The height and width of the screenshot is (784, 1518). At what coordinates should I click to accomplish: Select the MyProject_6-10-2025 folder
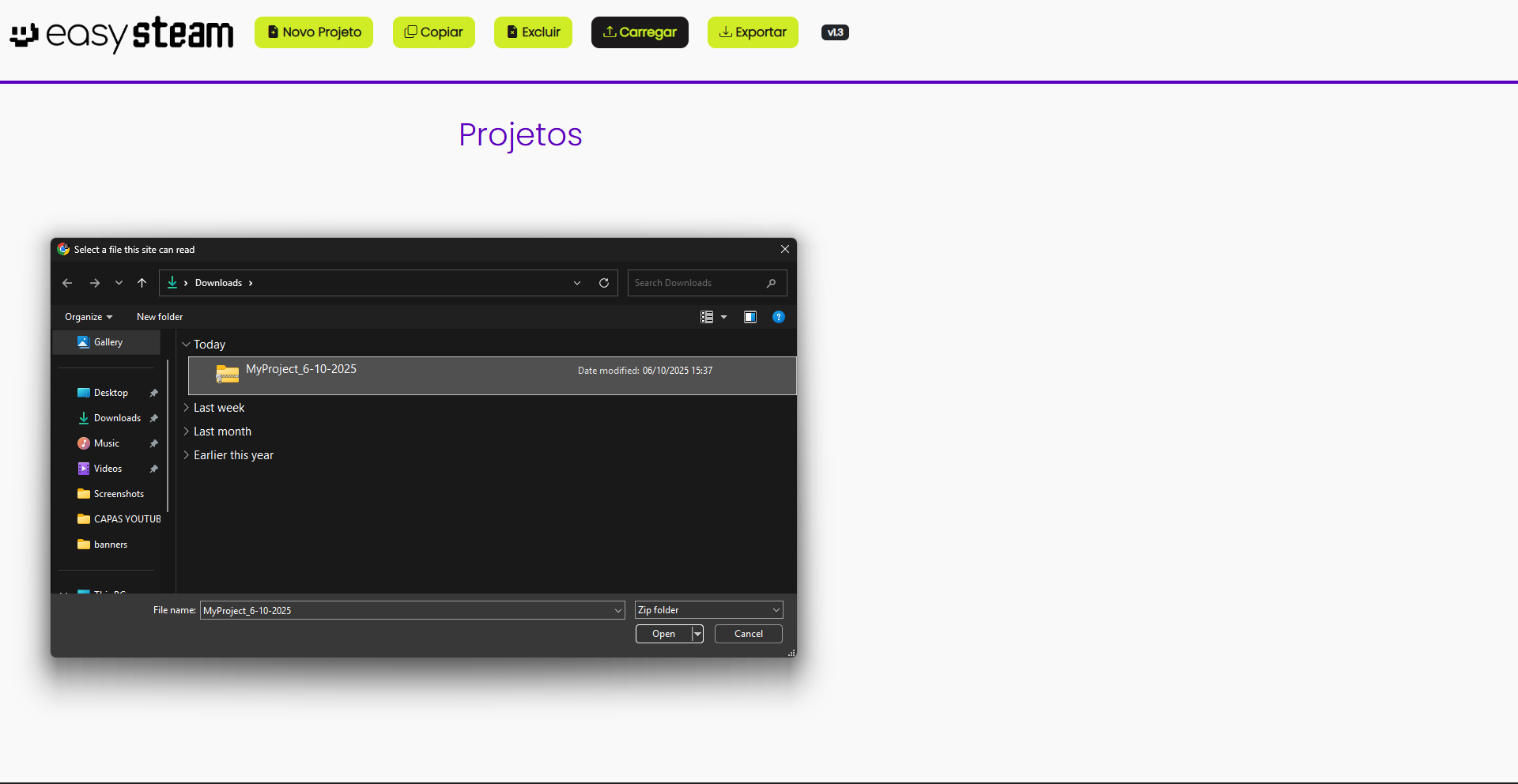[x=300, y=370]
